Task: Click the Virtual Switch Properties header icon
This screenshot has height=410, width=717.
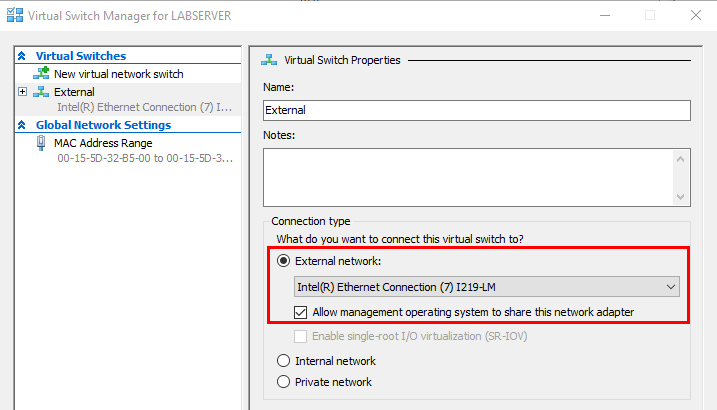Action: click(268, 60)
